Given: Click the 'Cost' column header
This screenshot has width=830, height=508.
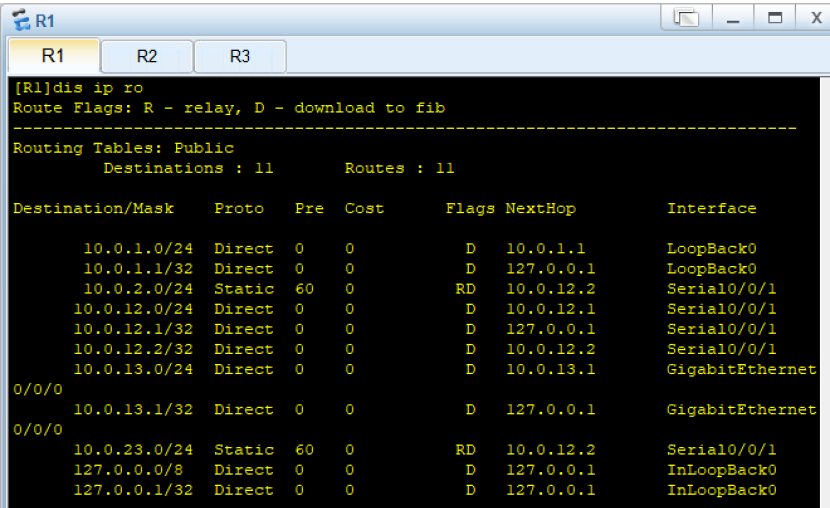Looking at the screenshot, I should [364, 208].
